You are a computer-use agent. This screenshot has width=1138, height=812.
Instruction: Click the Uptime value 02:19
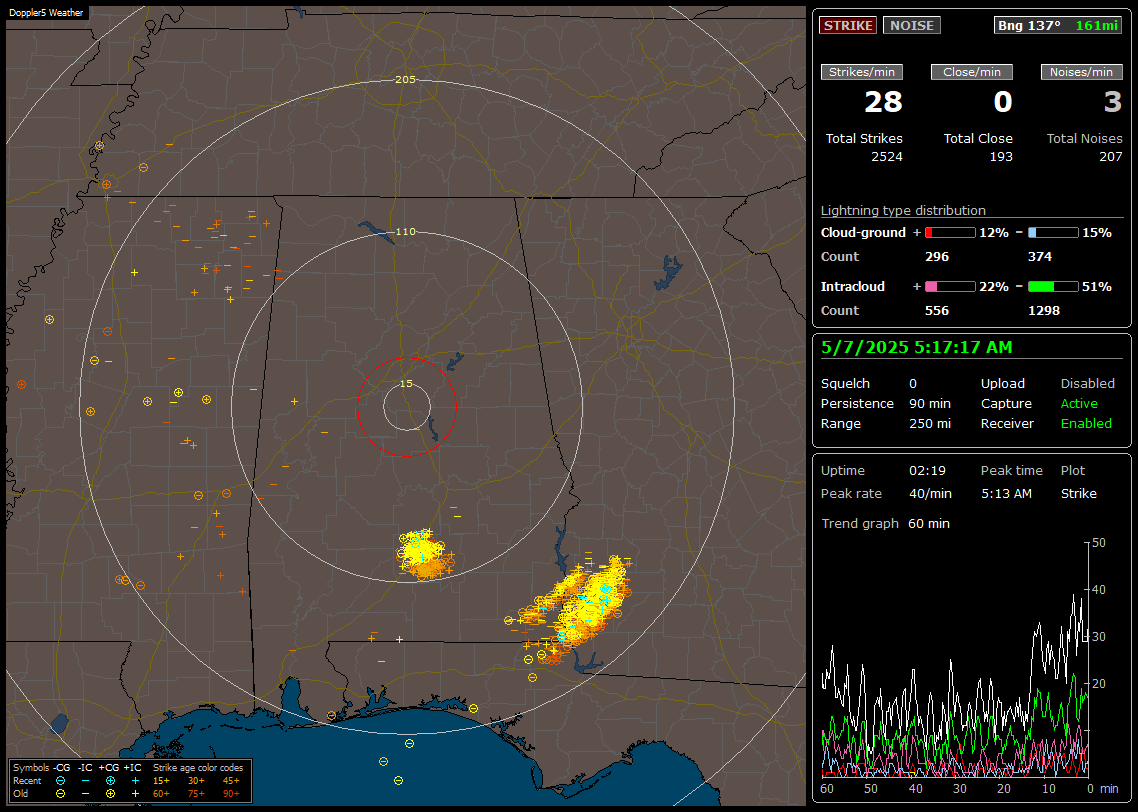click(928, 471)
